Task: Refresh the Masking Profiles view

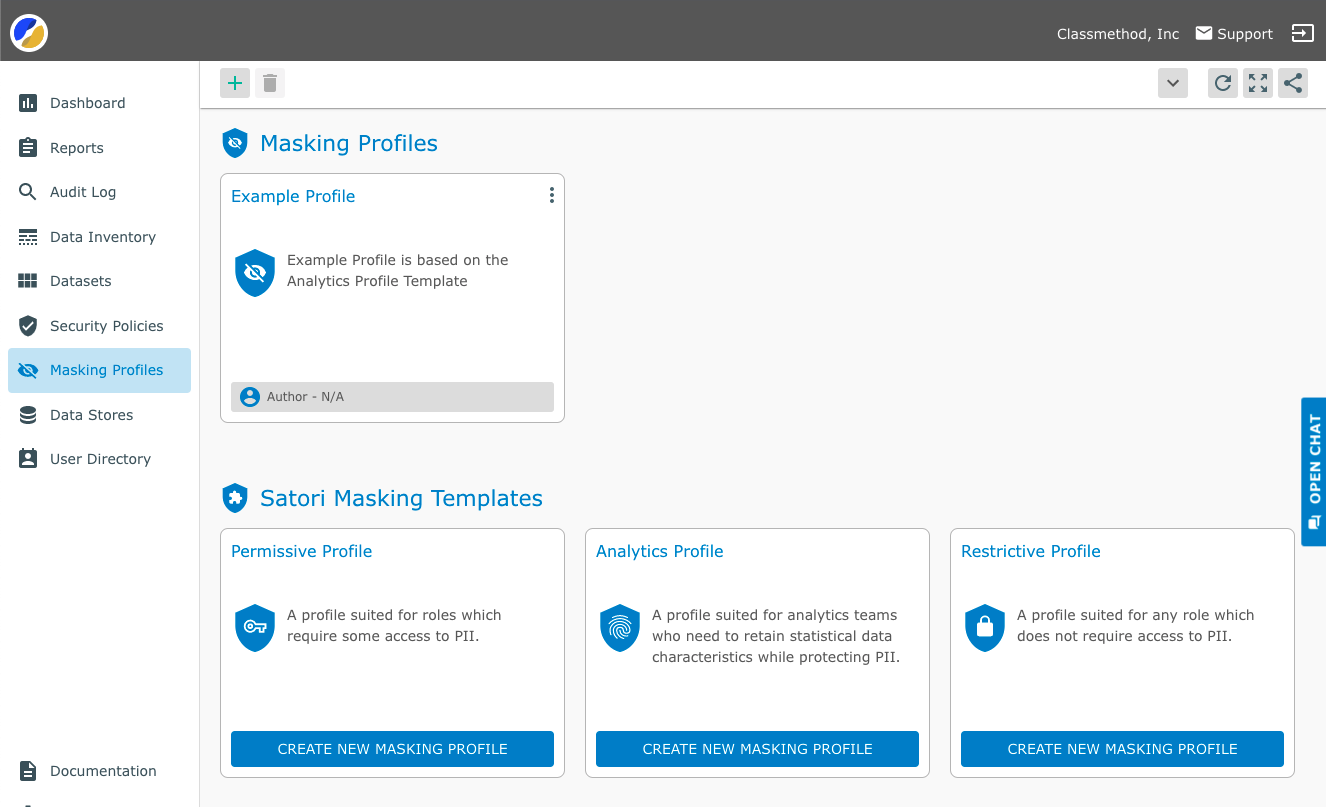Action: 1222,83
